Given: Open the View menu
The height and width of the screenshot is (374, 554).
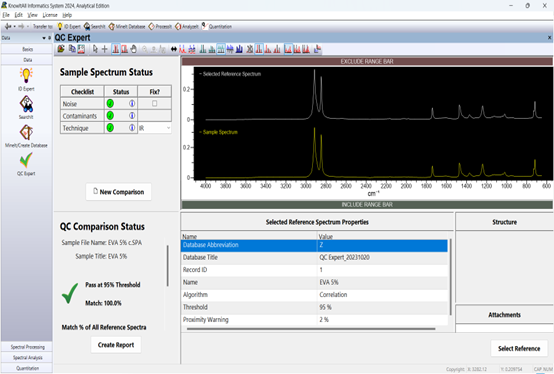Looking at the screenshot, I should coord(33,15).
